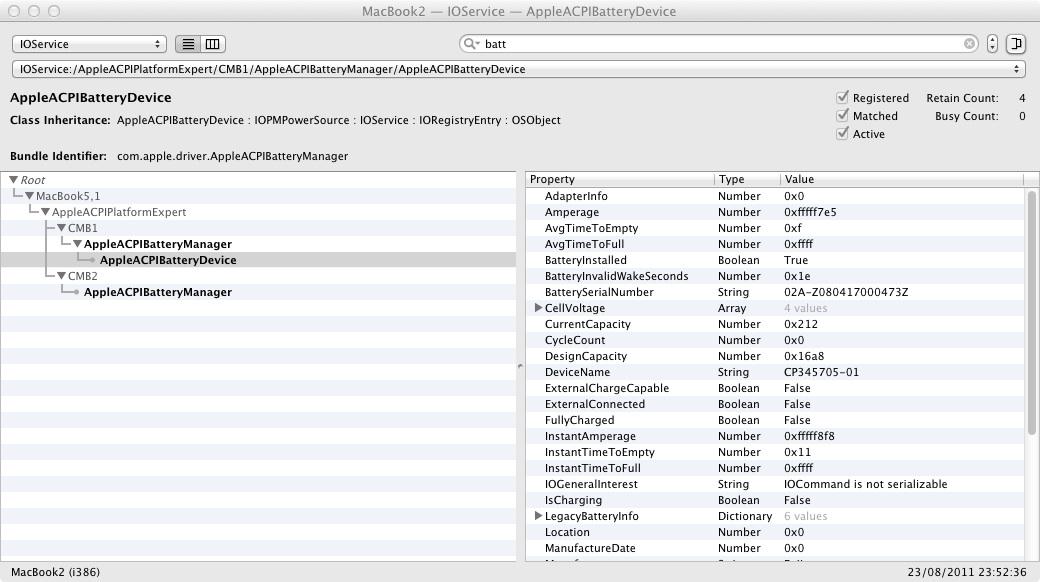Click the property table vertical scrollbar
The height and width of the screenshot is (582, 1040).
pyautogui.click(x=1032, y=312)
